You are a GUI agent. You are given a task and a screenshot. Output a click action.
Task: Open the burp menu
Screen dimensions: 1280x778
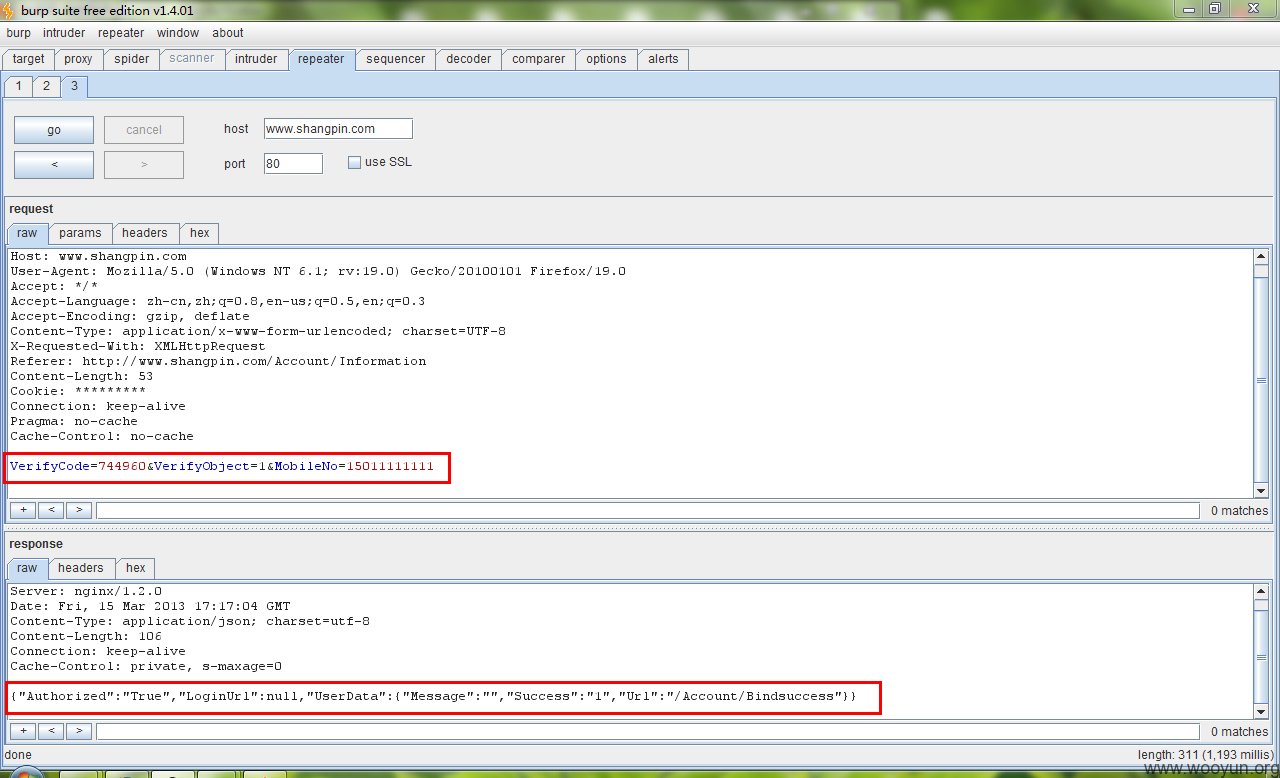(x=18, y=33)
